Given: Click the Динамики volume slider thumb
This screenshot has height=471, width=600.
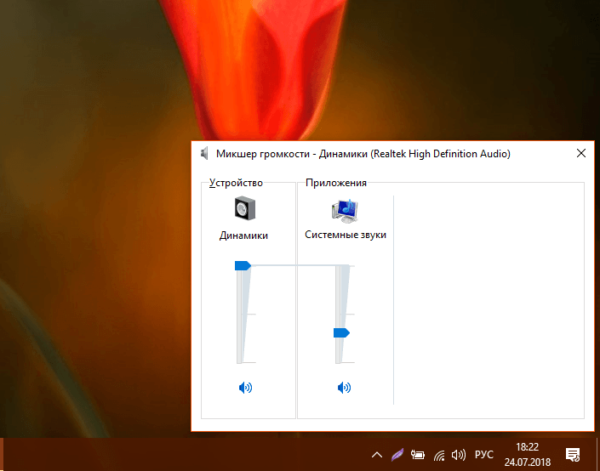Looking at the screenshot, I should coord(243,266).
